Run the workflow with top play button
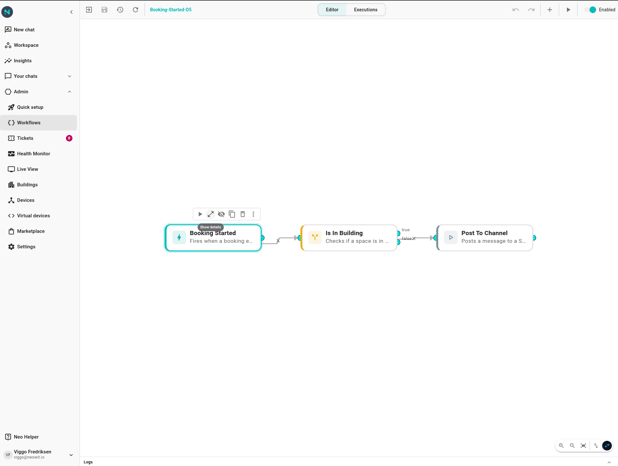This screenshot has width=618, height=466. pos(568,9)
